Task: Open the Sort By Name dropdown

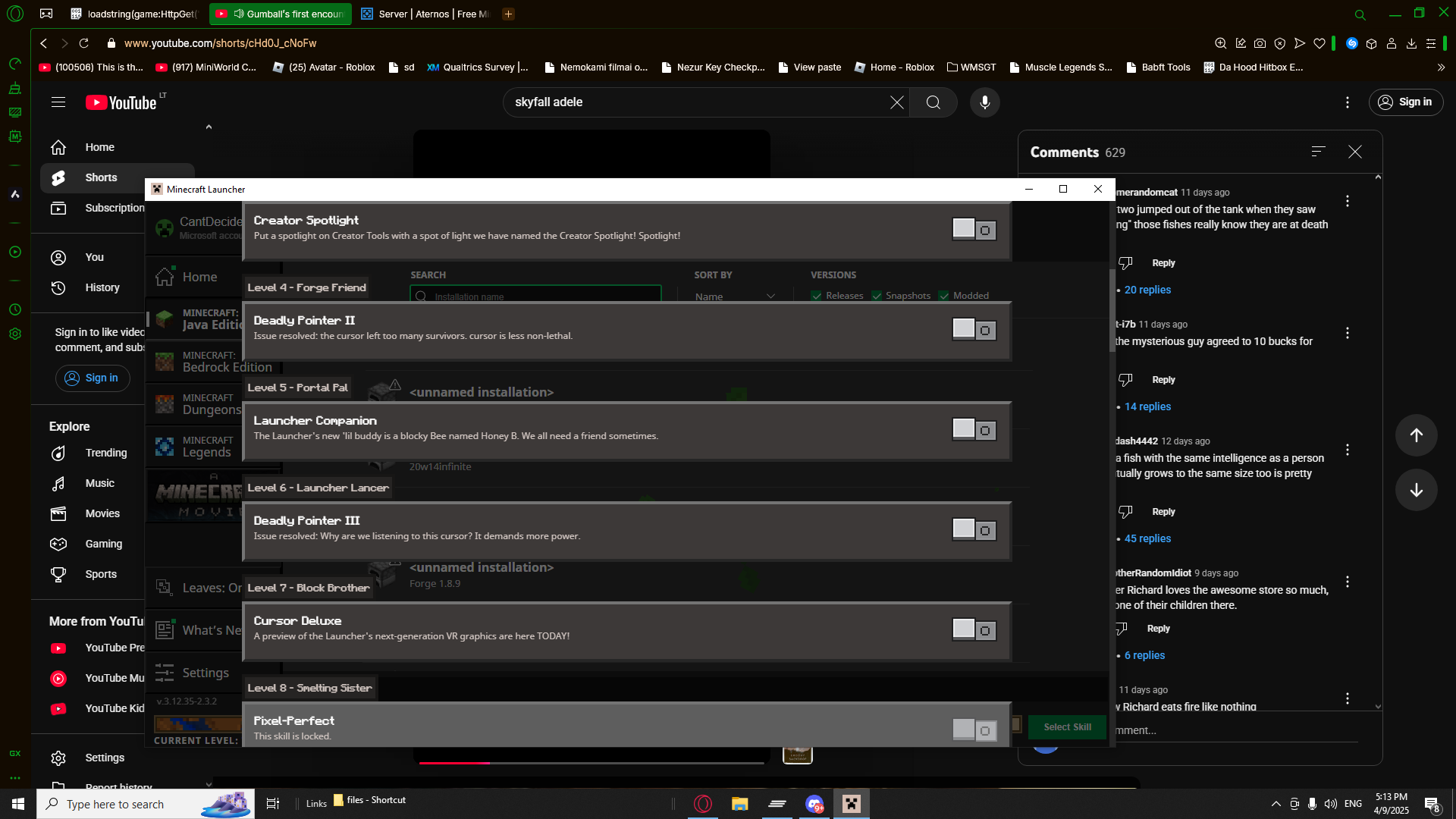Action: coord(735,296)
